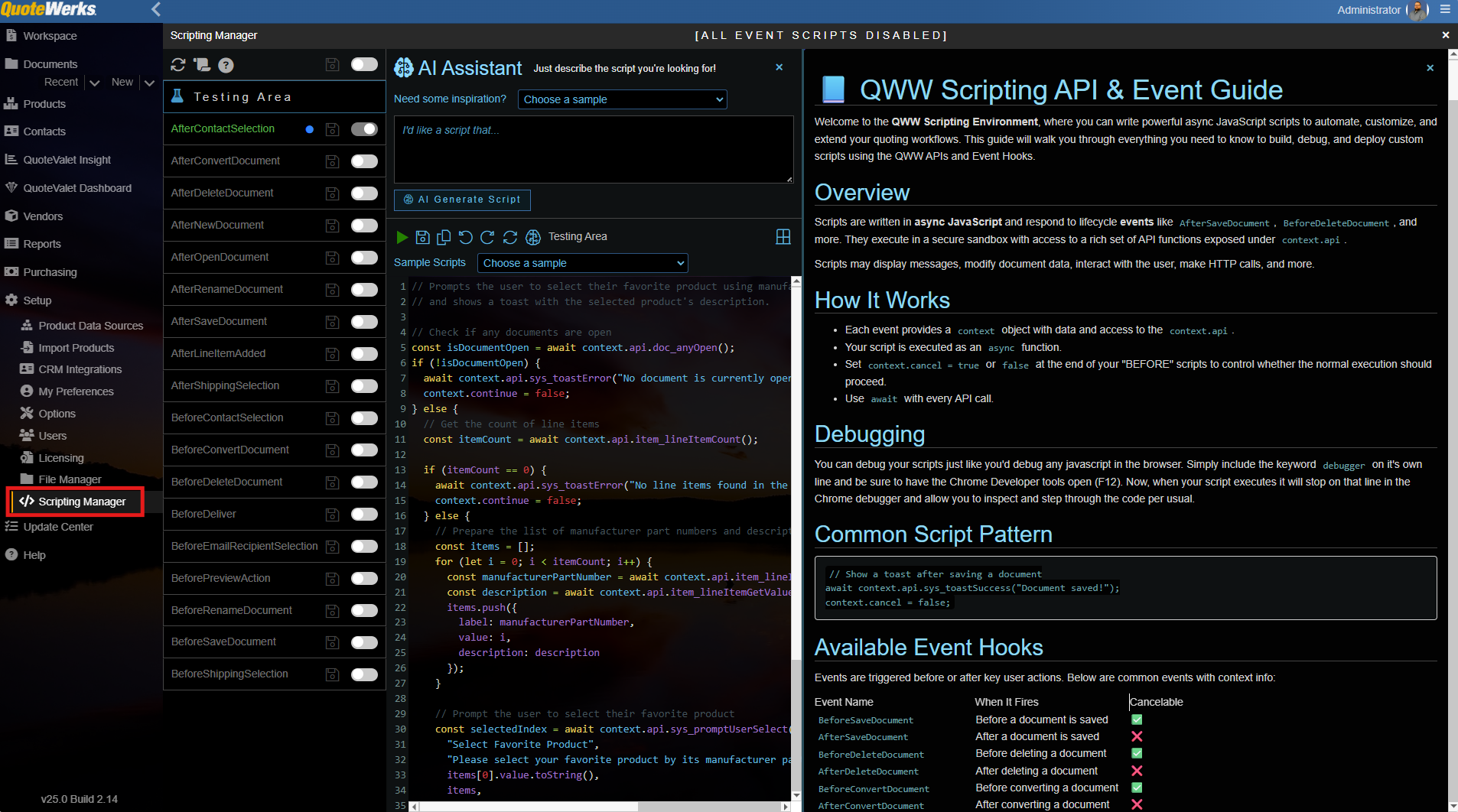Viewport: 1458px width, 812px height.
Task: Open Products in the left sidebar
Action: click(x=44, y=104)
